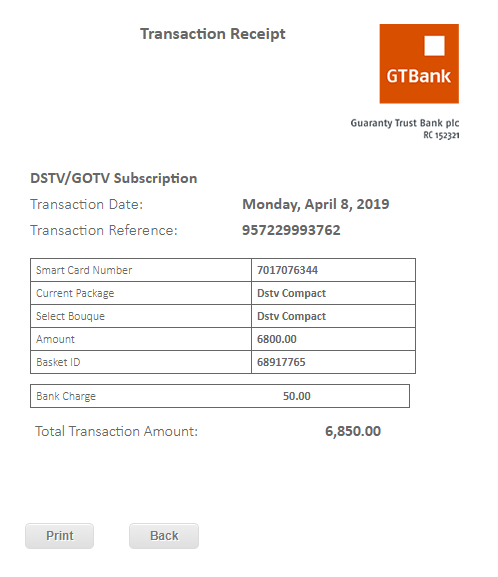Click the date Monday, April 8, 2019
498x577 pixels.
[x=316, y=204]
